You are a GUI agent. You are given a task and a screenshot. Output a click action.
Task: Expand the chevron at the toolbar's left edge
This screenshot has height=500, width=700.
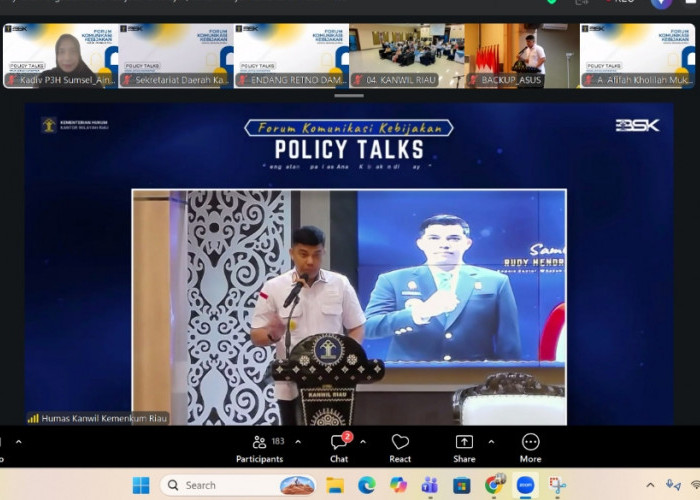tap(19, 442)
